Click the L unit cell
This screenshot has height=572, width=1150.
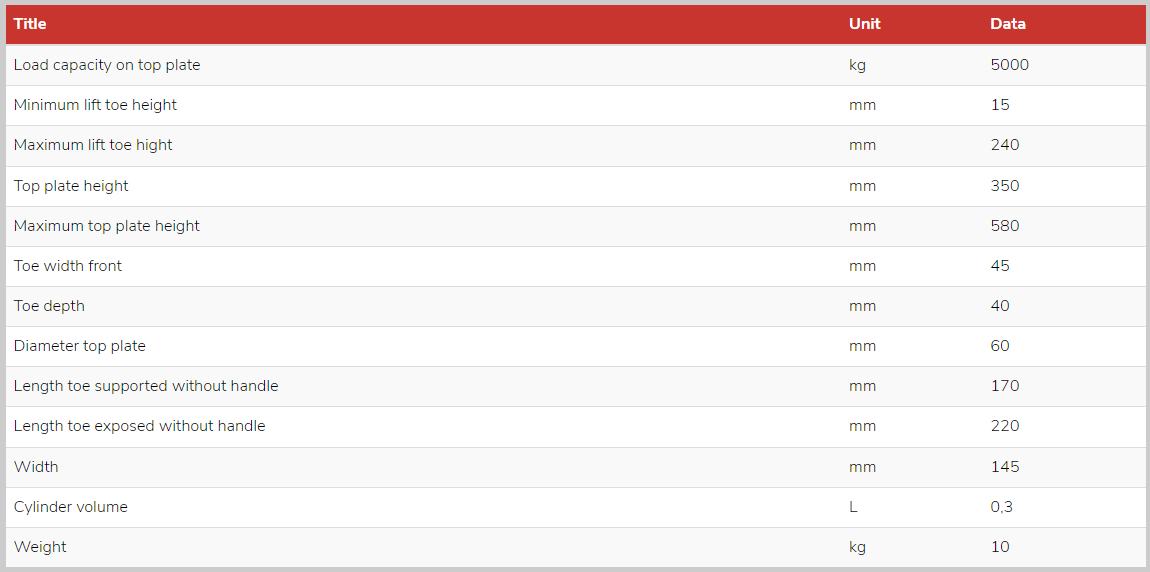[x=853, y=507]
